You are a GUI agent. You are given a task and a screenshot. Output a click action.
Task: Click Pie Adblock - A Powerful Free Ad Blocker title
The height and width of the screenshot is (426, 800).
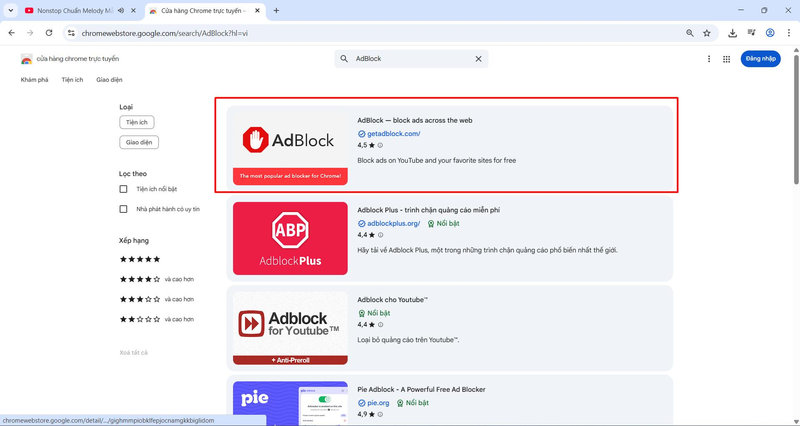(x=421, y=390)
